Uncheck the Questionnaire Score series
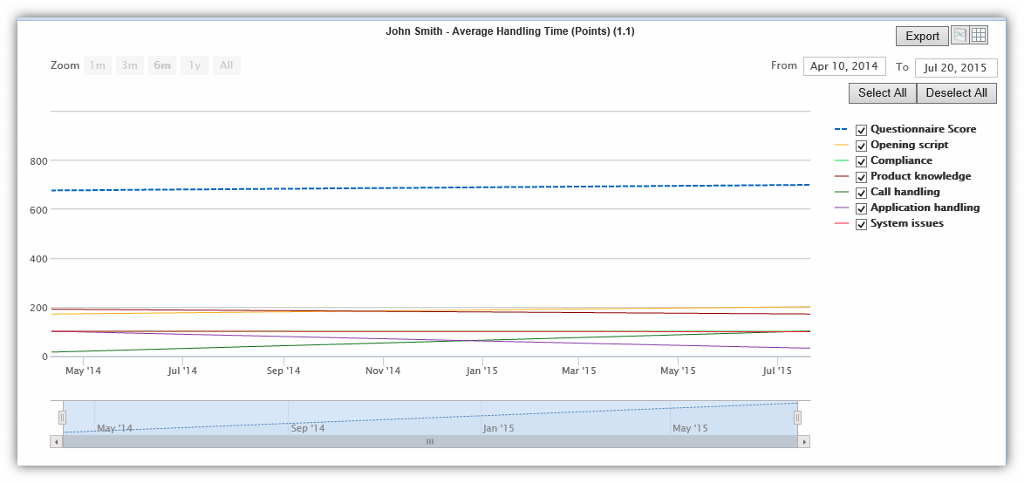 861,130
